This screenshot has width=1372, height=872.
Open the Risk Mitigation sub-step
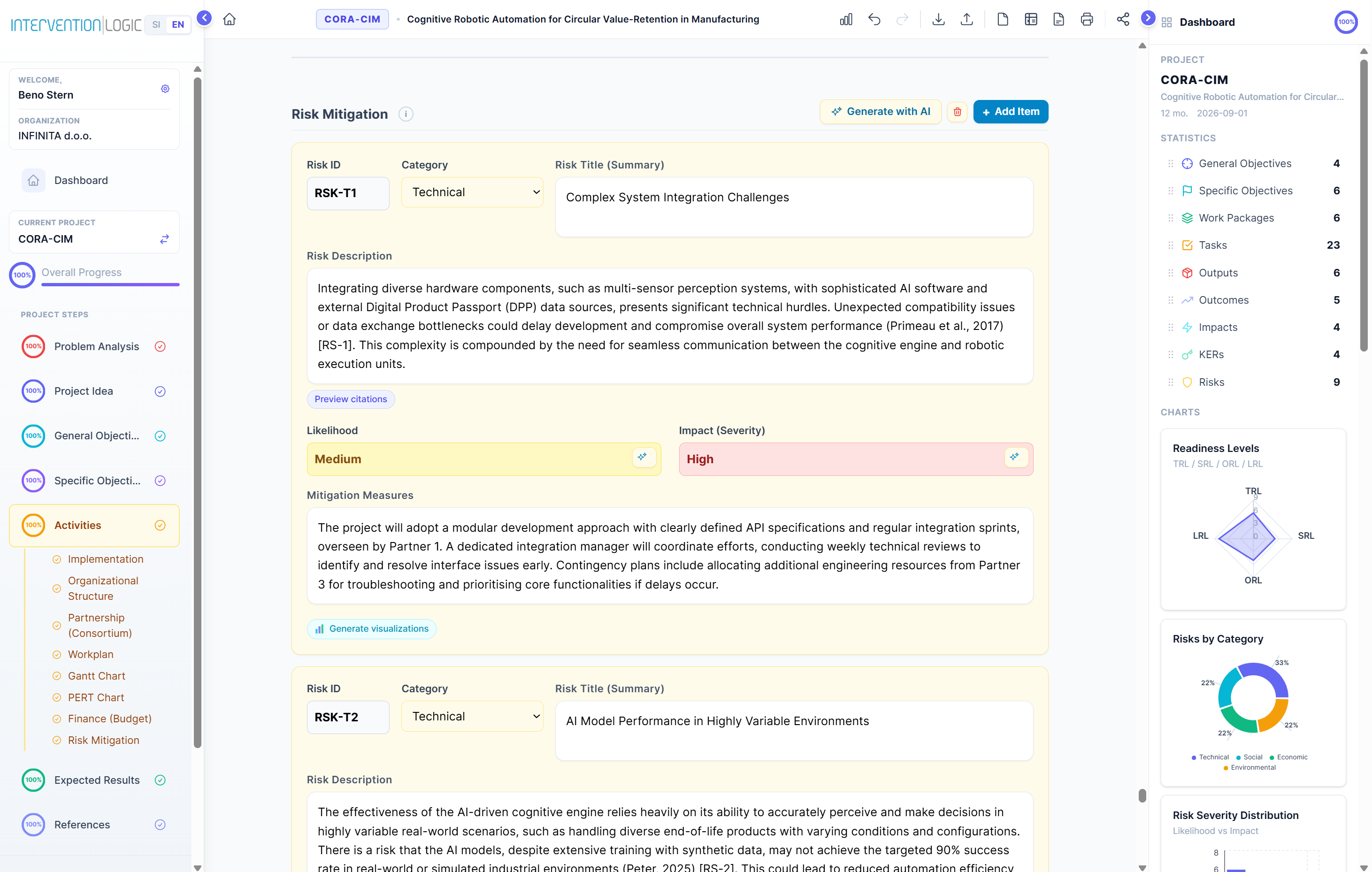click(103, 741)
